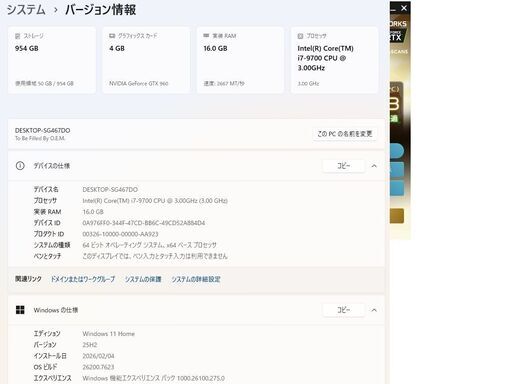Select the システムの種類 64 ビット value

point(149,245)
